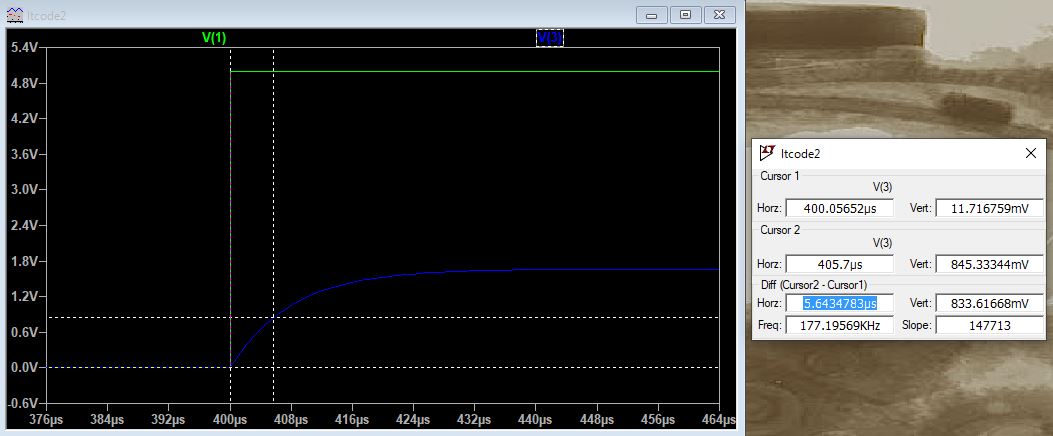This screenshot has width=1053, height=436.
Task: Maximize the ltcode2 waveform window
Action: 685,15
